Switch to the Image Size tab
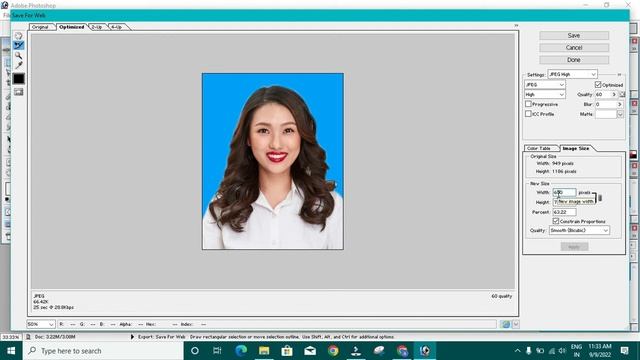The width and height of the screenshot is (640, 360). coord(576,148)
